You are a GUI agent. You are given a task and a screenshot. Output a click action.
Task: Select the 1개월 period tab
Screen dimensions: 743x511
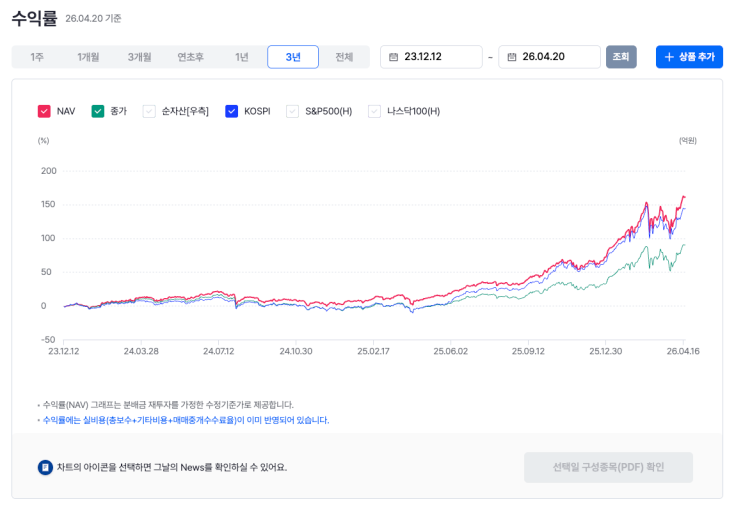tap(88, 57)
